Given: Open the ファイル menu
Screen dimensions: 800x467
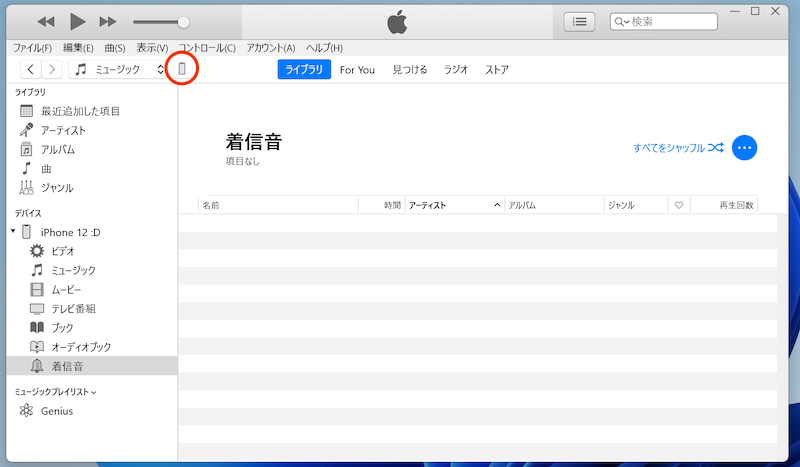Looking at the screenshot, I should (33, 48).
